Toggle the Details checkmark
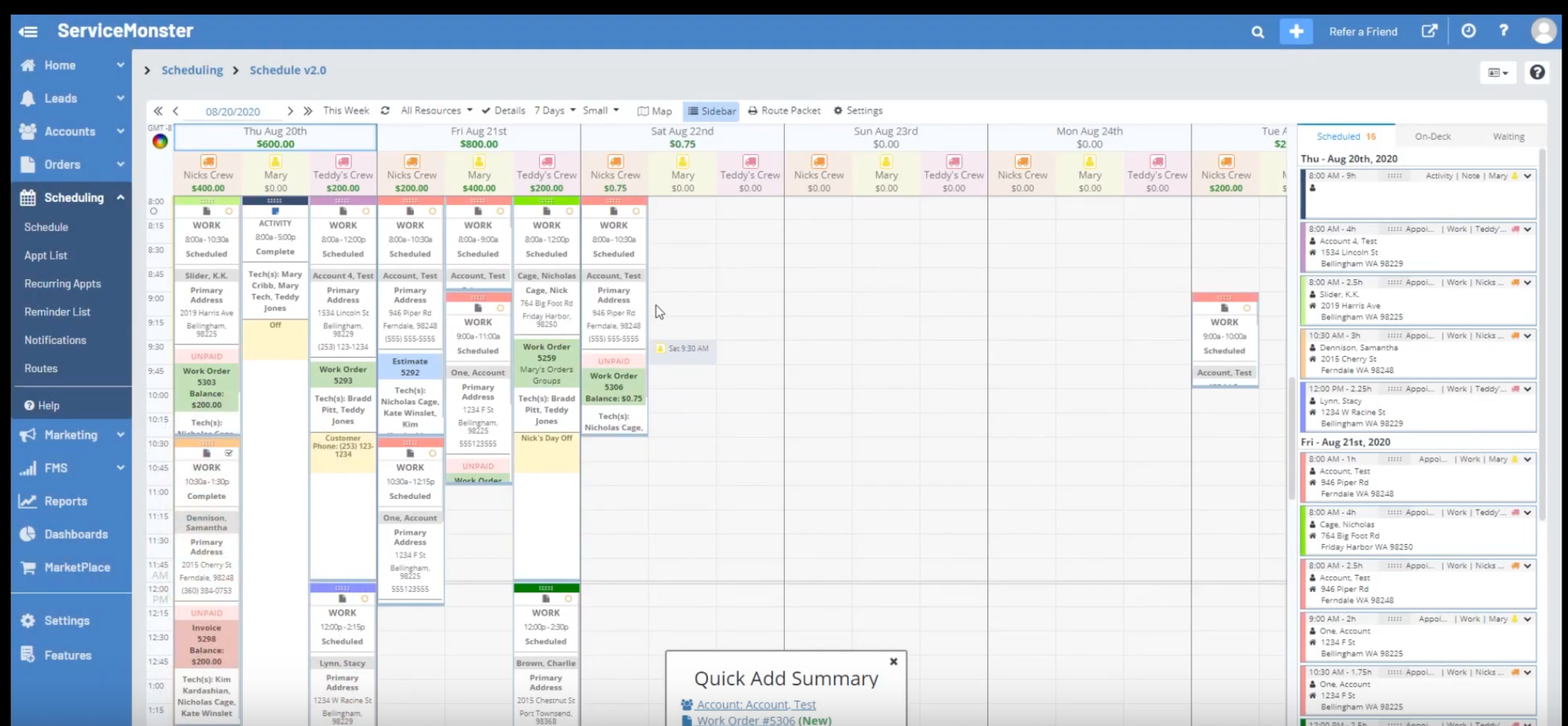The width and height of the screenshot is (1568, 726). click(x=503, y=111)
